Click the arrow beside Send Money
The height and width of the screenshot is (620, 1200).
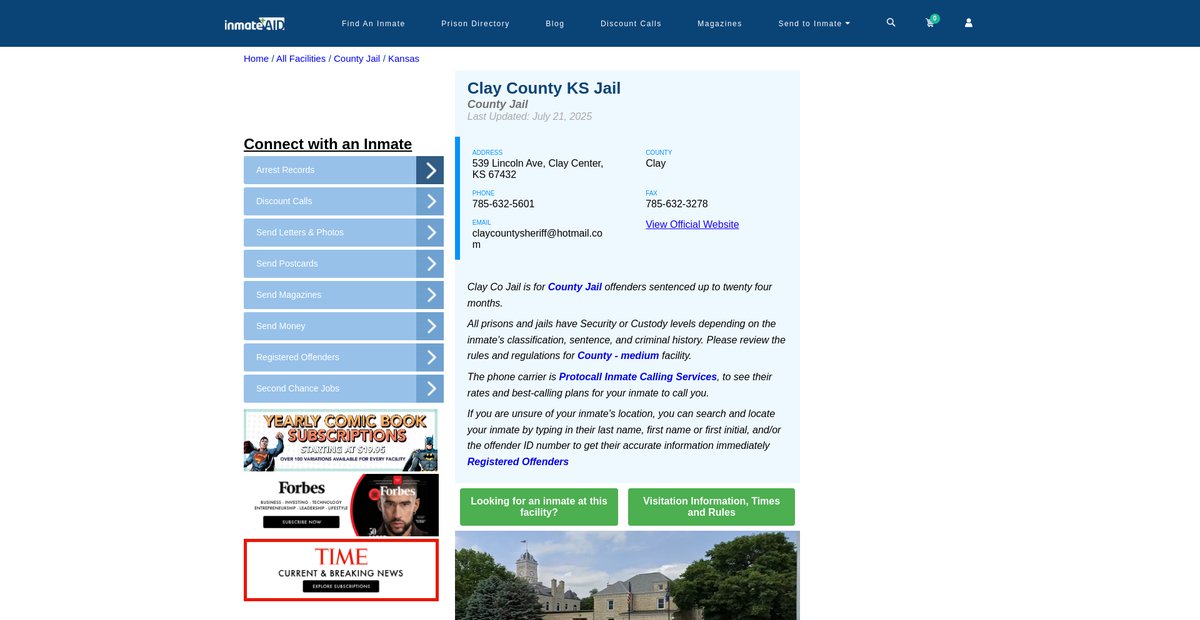tap(430, 326)
